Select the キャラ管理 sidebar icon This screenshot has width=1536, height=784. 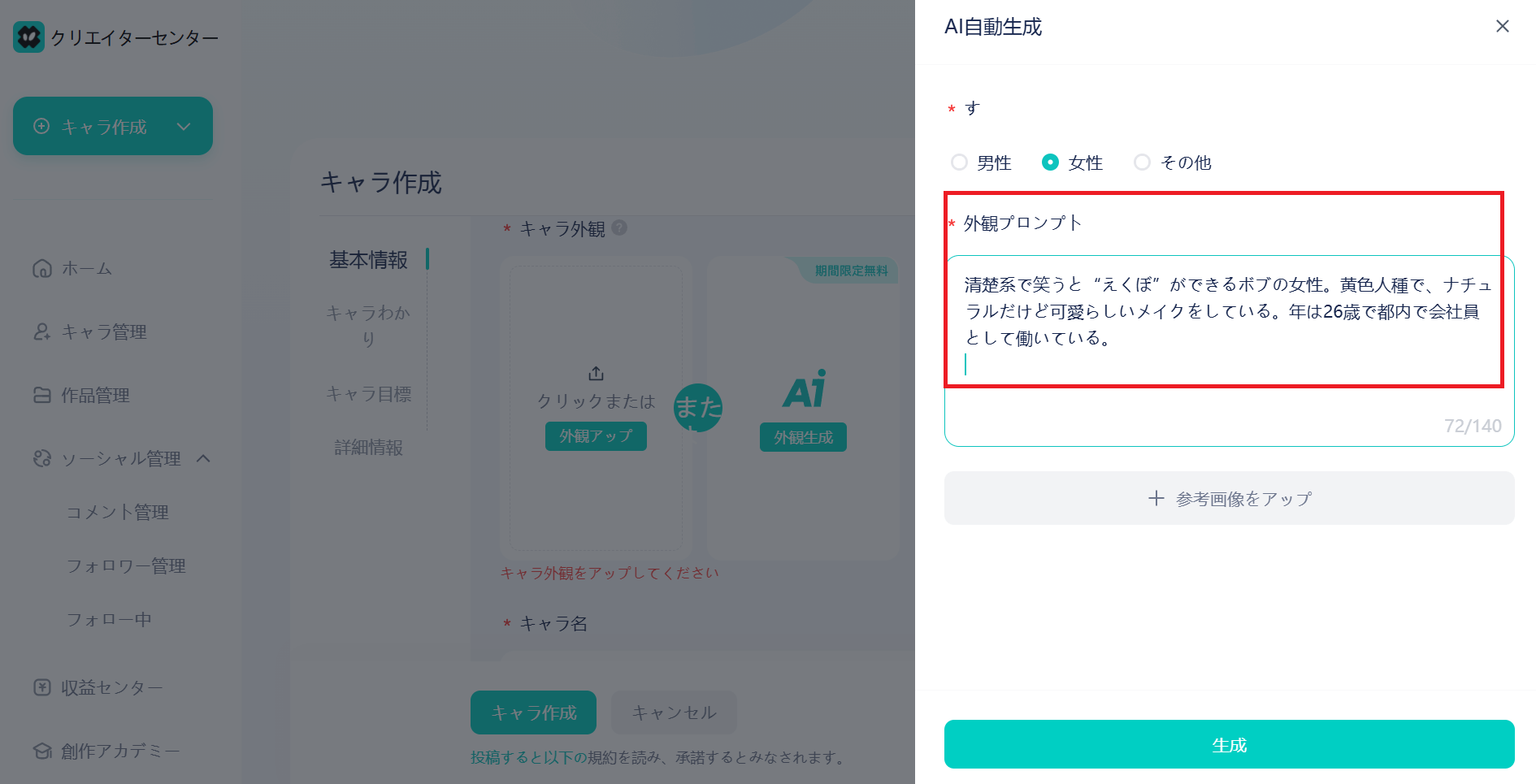click(x=43, y=331)
